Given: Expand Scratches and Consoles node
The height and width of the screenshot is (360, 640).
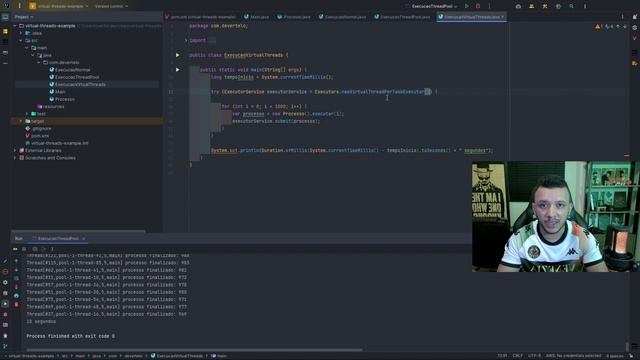Looking at the screenshot, I should pyautogui.click(x=15, y=158).
